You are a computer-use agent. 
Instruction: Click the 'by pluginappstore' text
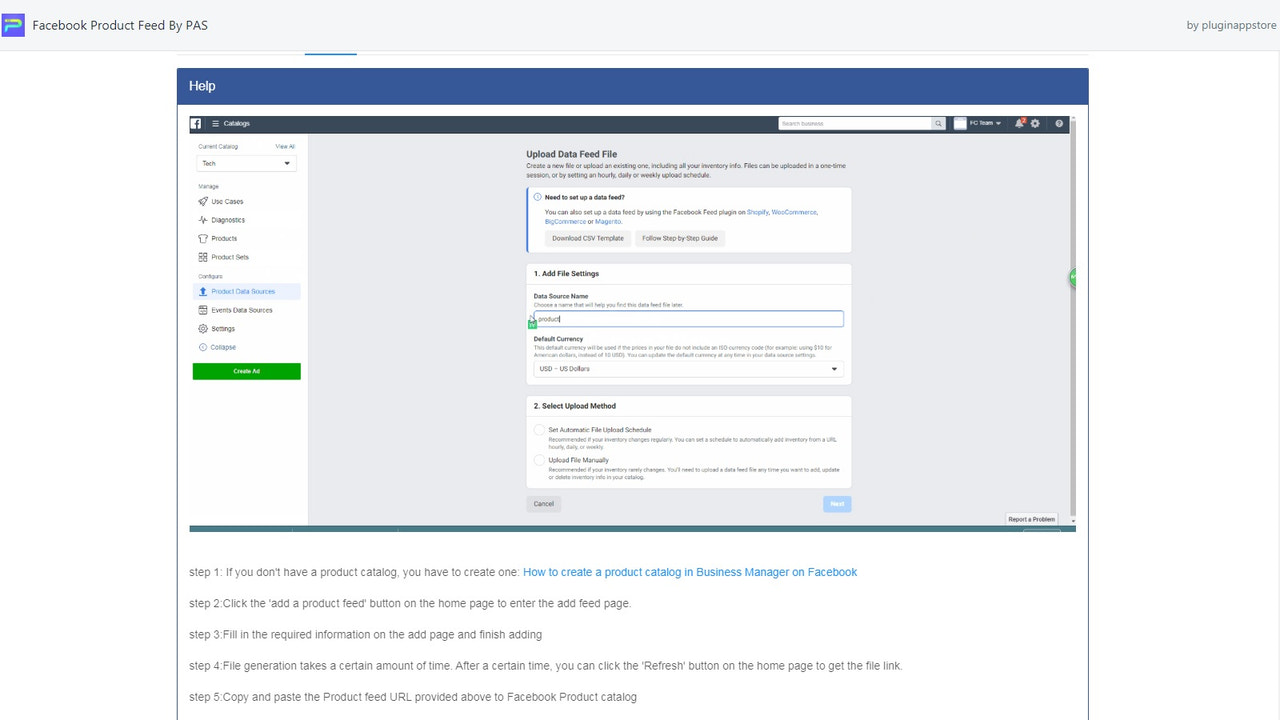click(1231, 25)
